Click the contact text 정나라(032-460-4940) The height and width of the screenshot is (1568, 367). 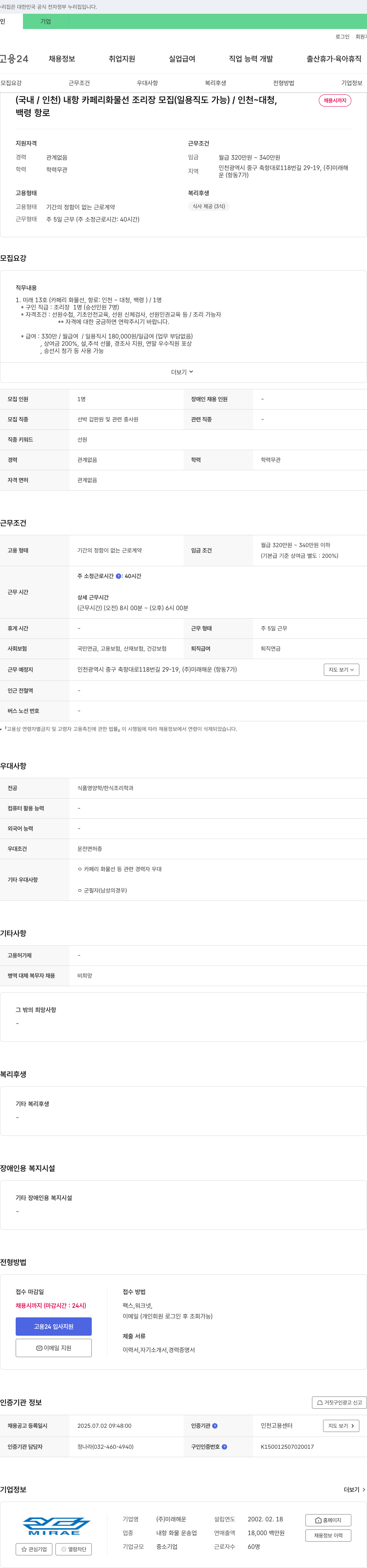105,1447
